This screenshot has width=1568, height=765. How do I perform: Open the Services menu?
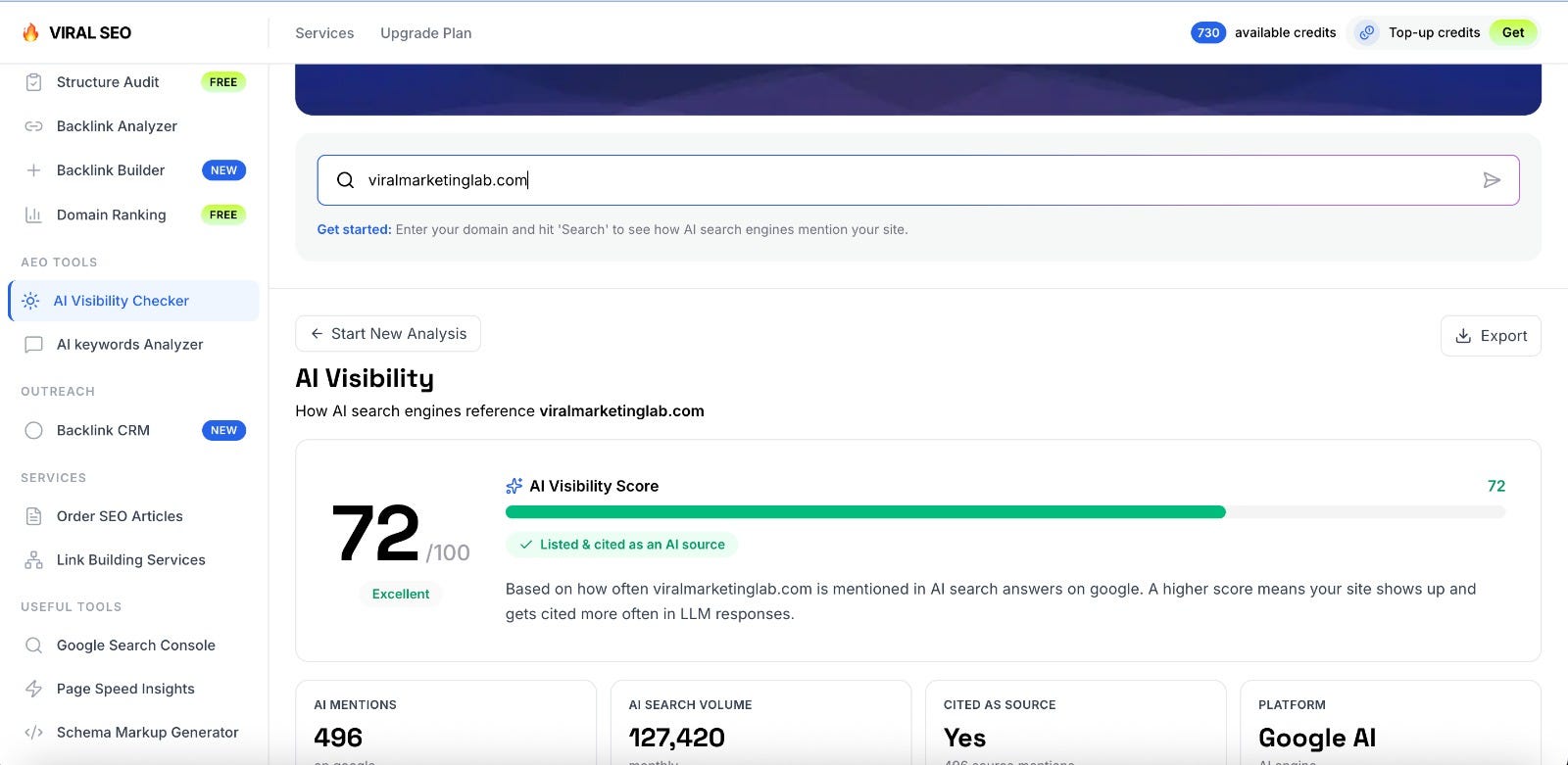pos(324,33)
